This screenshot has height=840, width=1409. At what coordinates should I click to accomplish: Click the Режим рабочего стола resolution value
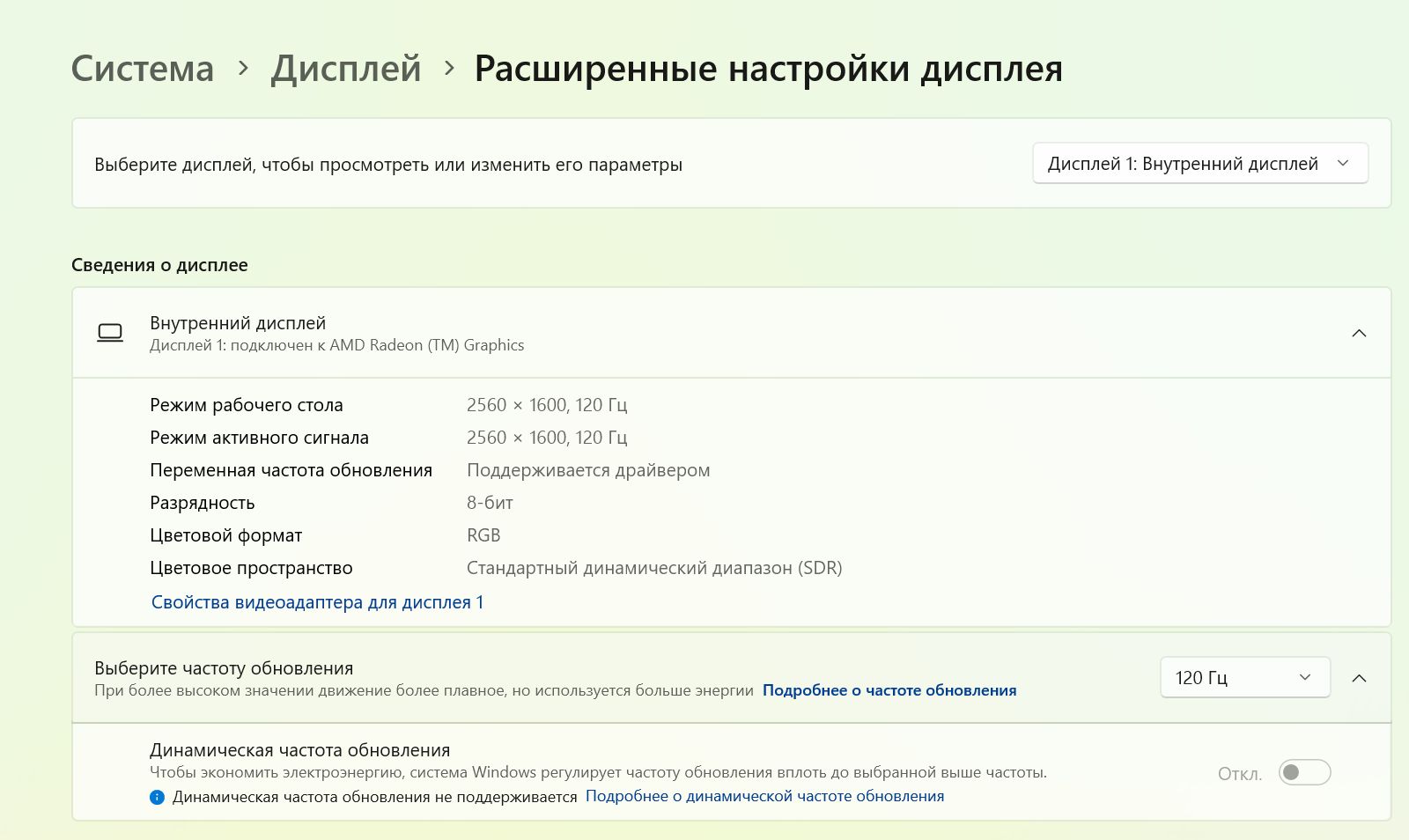point(547,405)
